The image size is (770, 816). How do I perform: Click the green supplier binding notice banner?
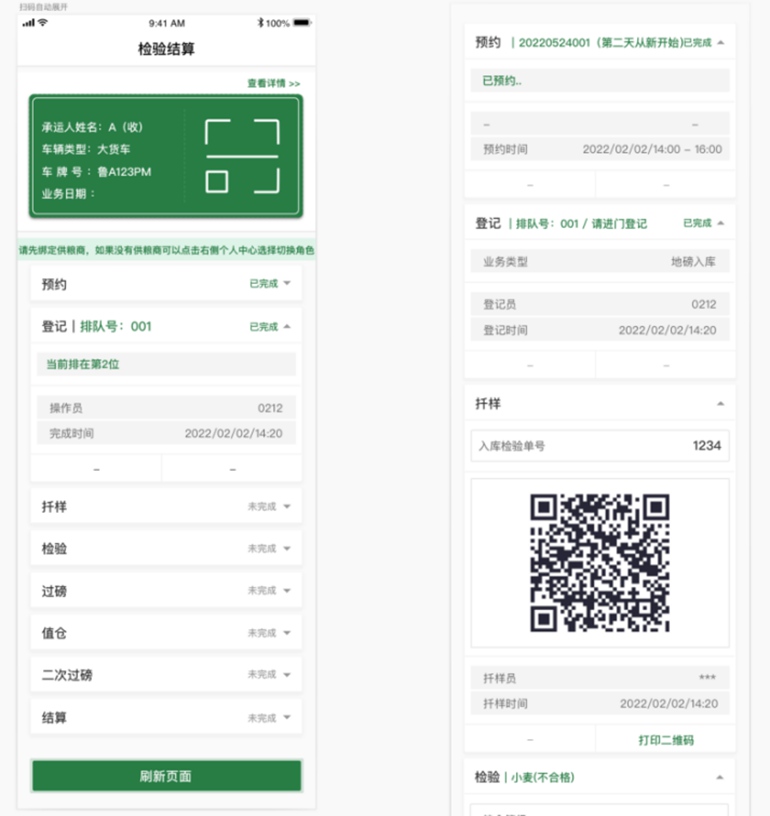click(166, 250)
